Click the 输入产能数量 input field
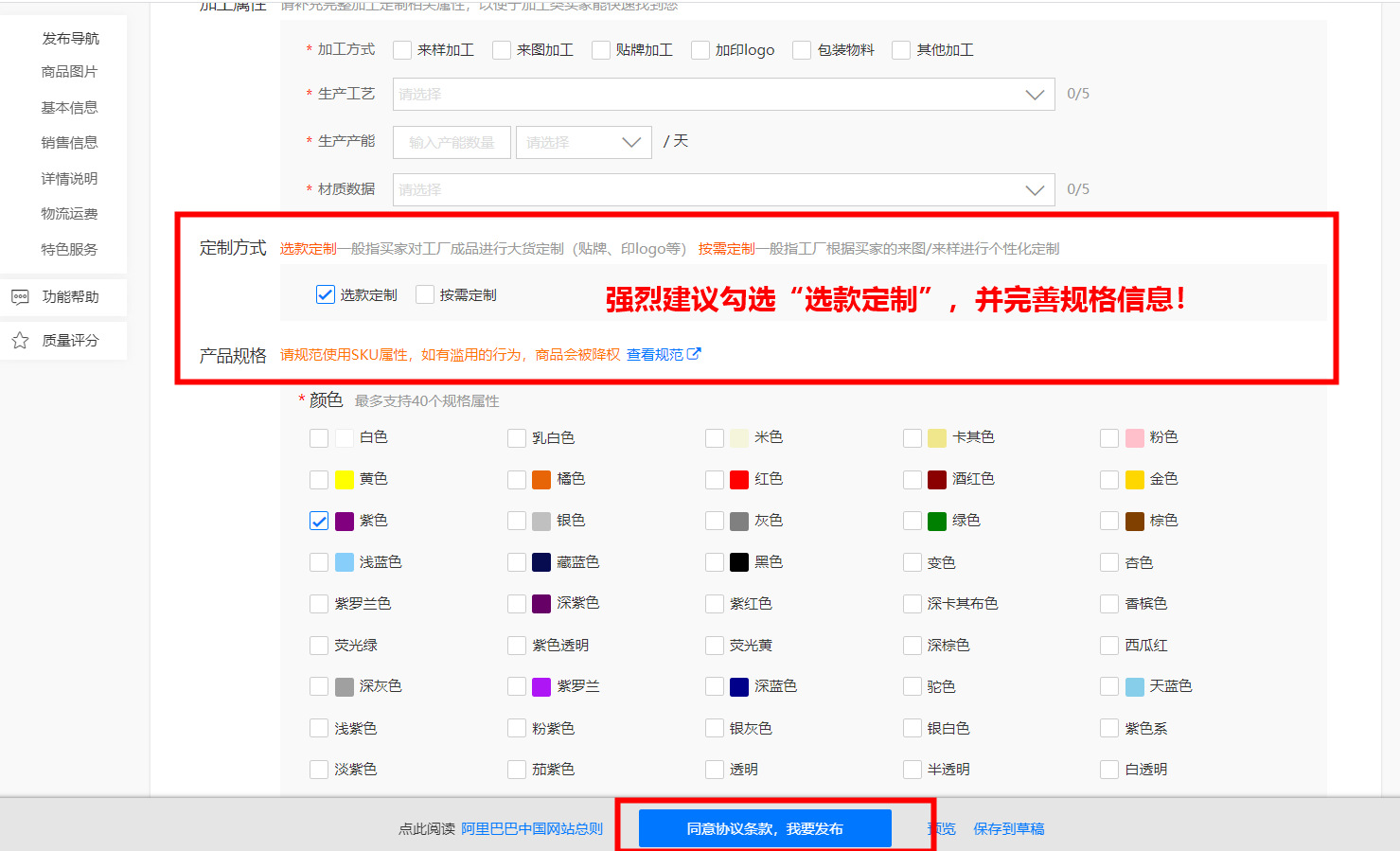This screenshot has height=851, width=1400. click(x=452, y=141)
